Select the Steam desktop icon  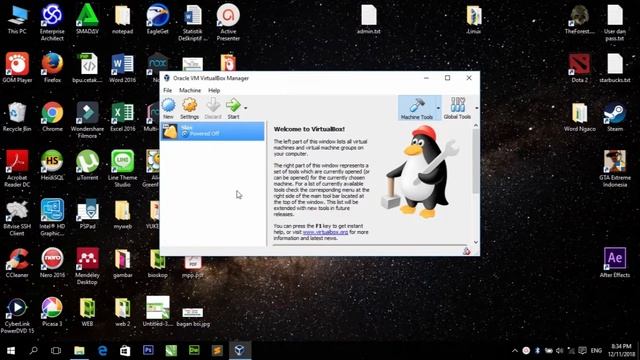[615, 117]
